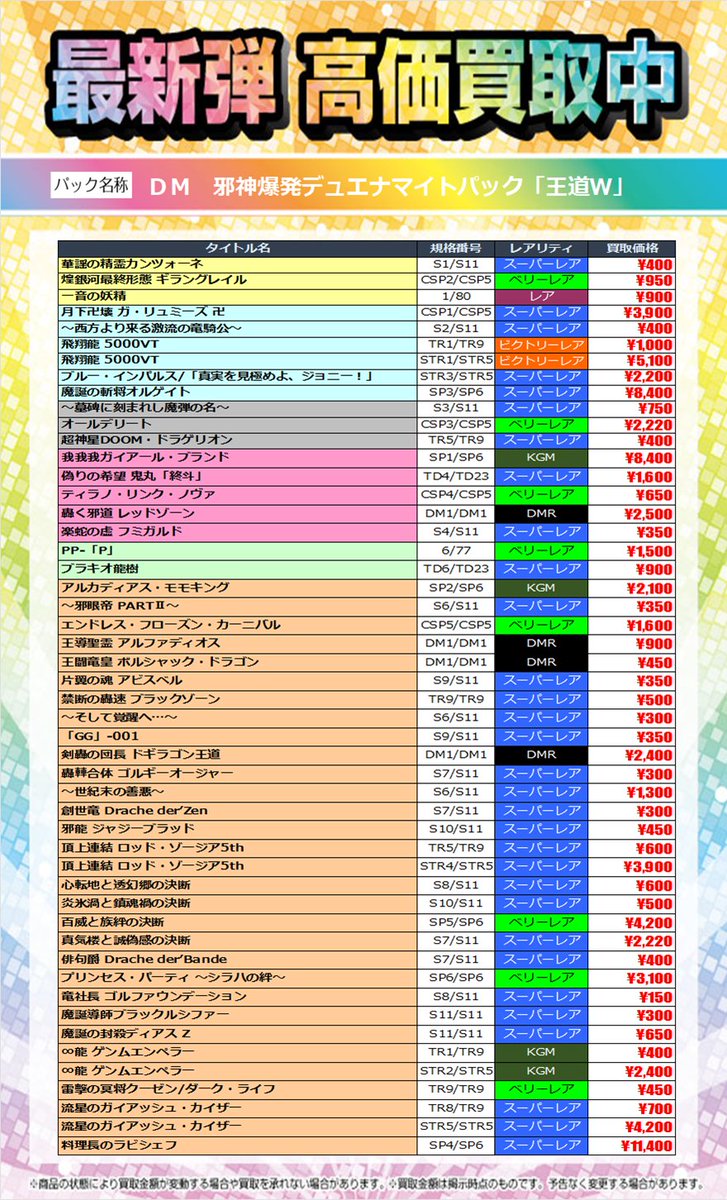
Task: Click the 規格番号 column header
Action: pyautogui.click(x=455, y=247)
